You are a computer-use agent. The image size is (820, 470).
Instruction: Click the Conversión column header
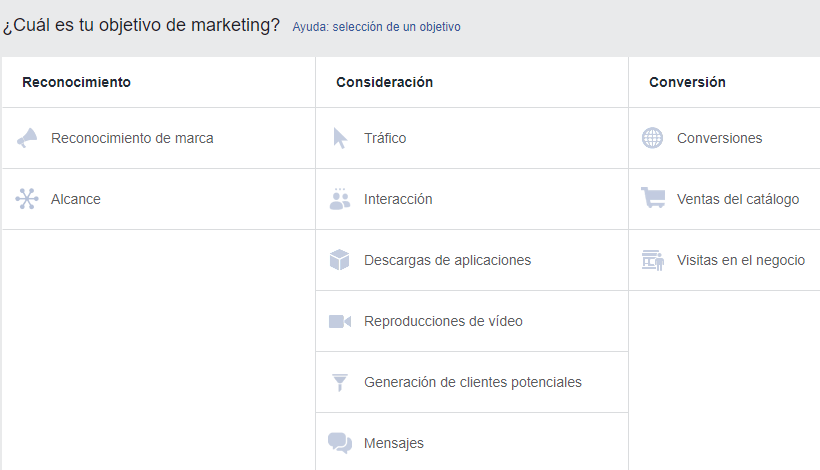click(687, 82)
